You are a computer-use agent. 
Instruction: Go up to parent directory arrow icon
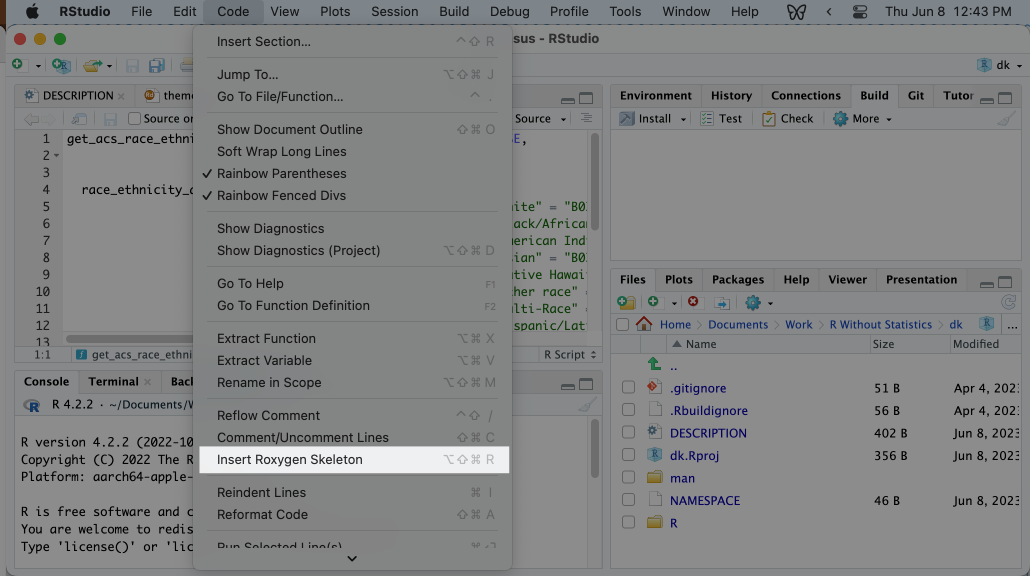tap(654, 365)
